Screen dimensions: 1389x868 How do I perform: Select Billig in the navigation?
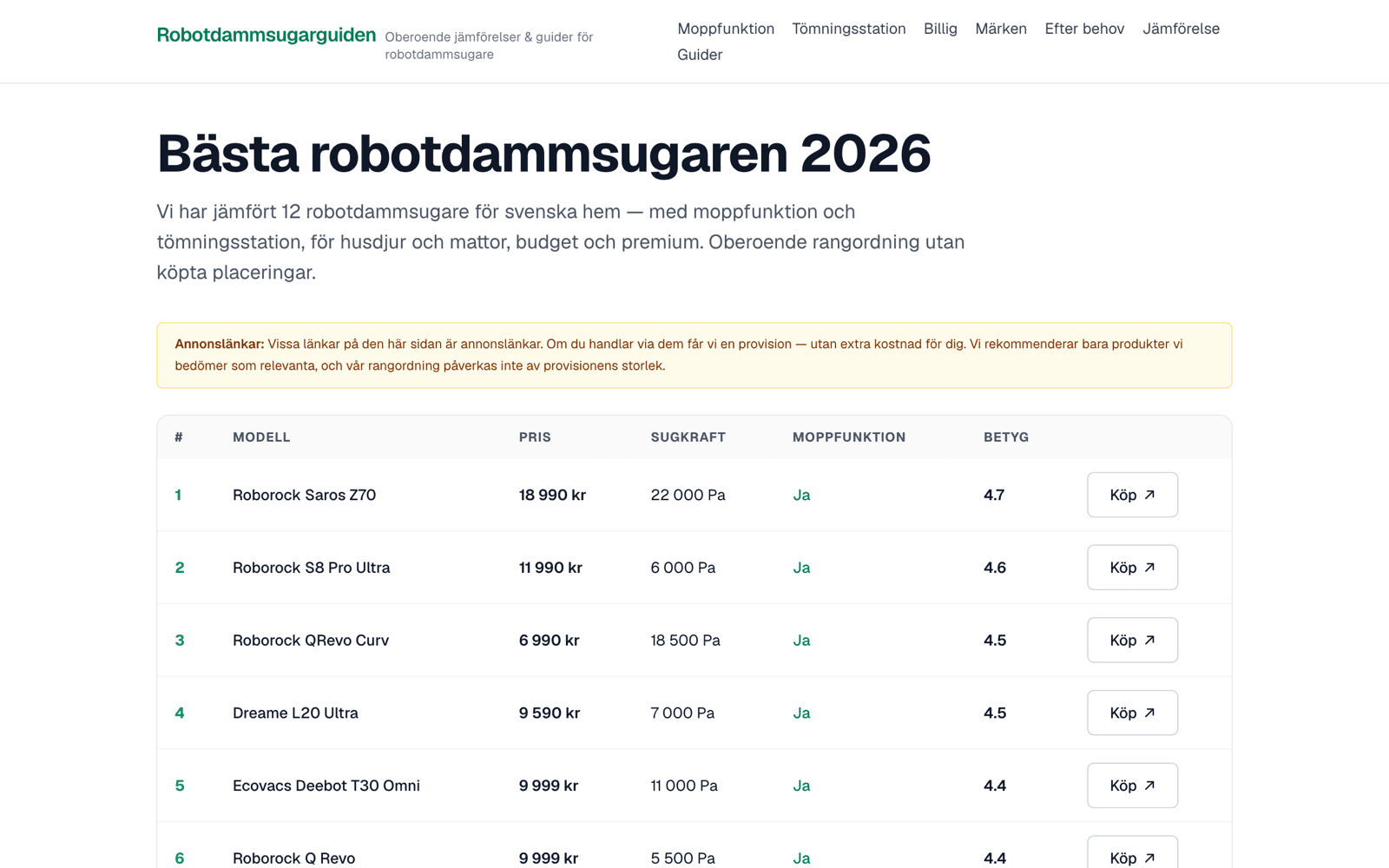(940, 29)
